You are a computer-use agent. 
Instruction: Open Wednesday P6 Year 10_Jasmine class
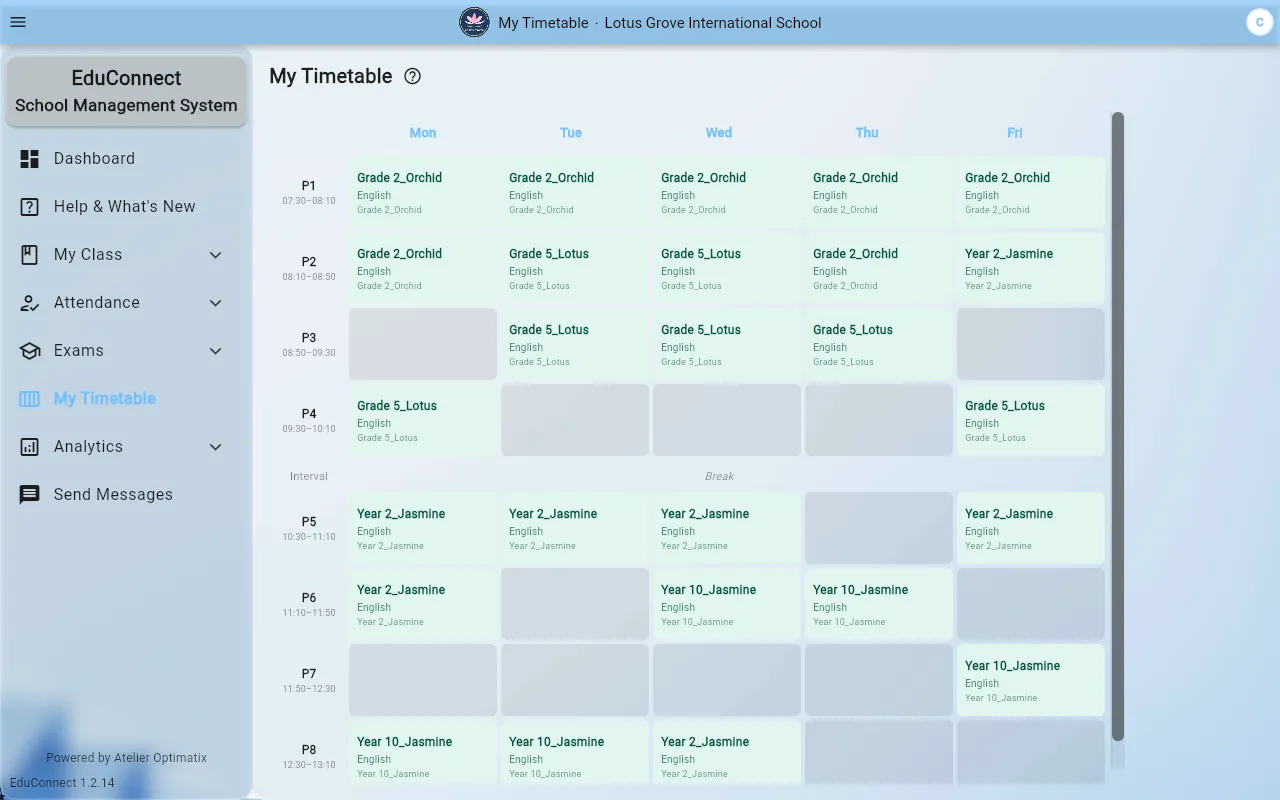coord(727,604)
